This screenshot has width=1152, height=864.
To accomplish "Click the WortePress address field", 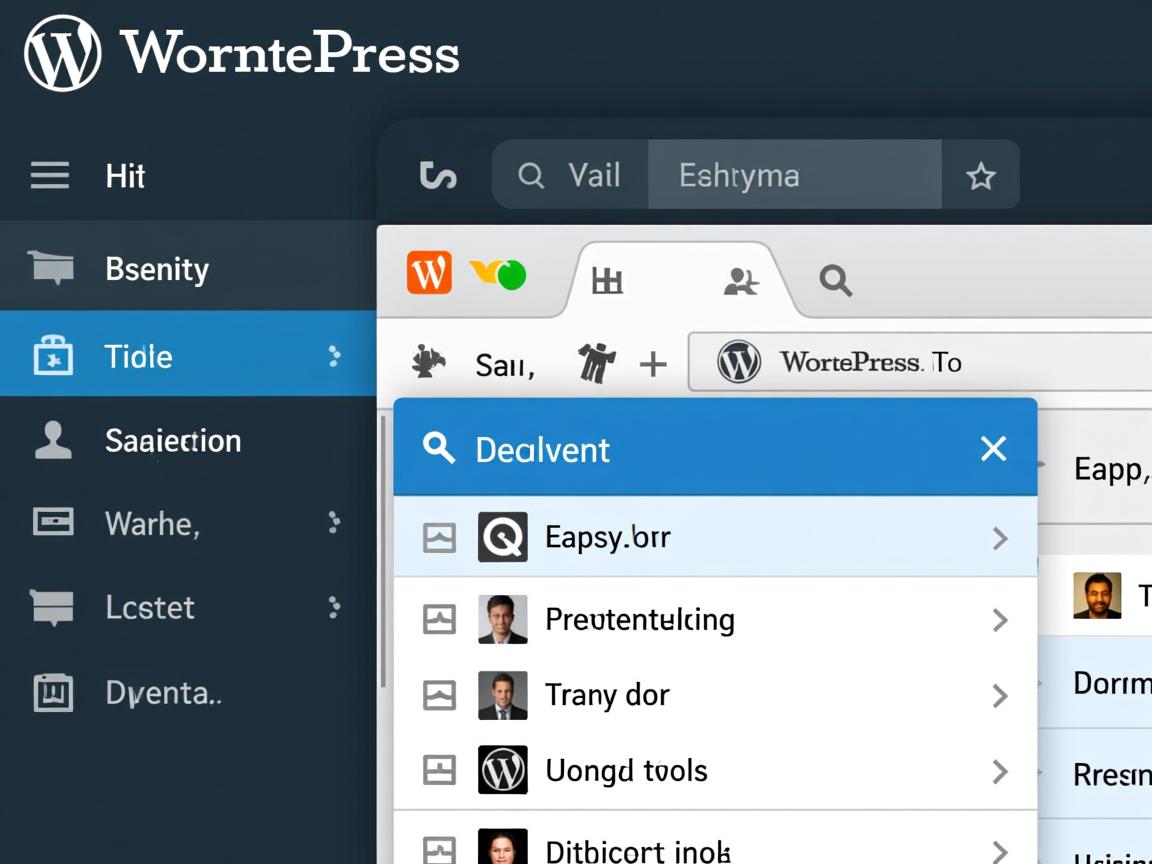I will (920, 362).
